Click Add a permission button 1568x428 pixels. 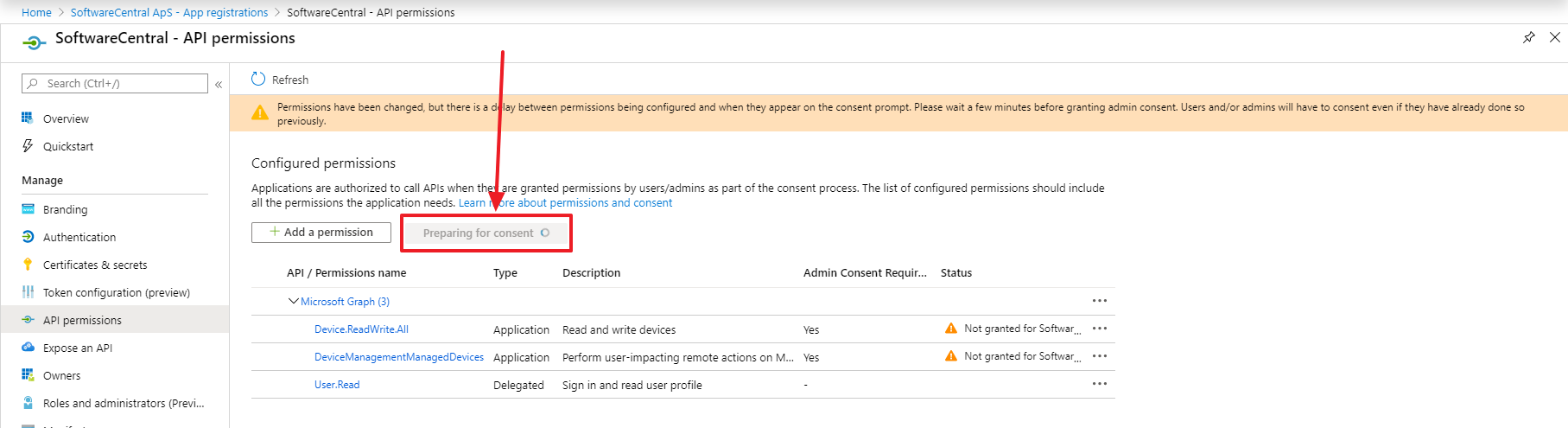[321, 233]
